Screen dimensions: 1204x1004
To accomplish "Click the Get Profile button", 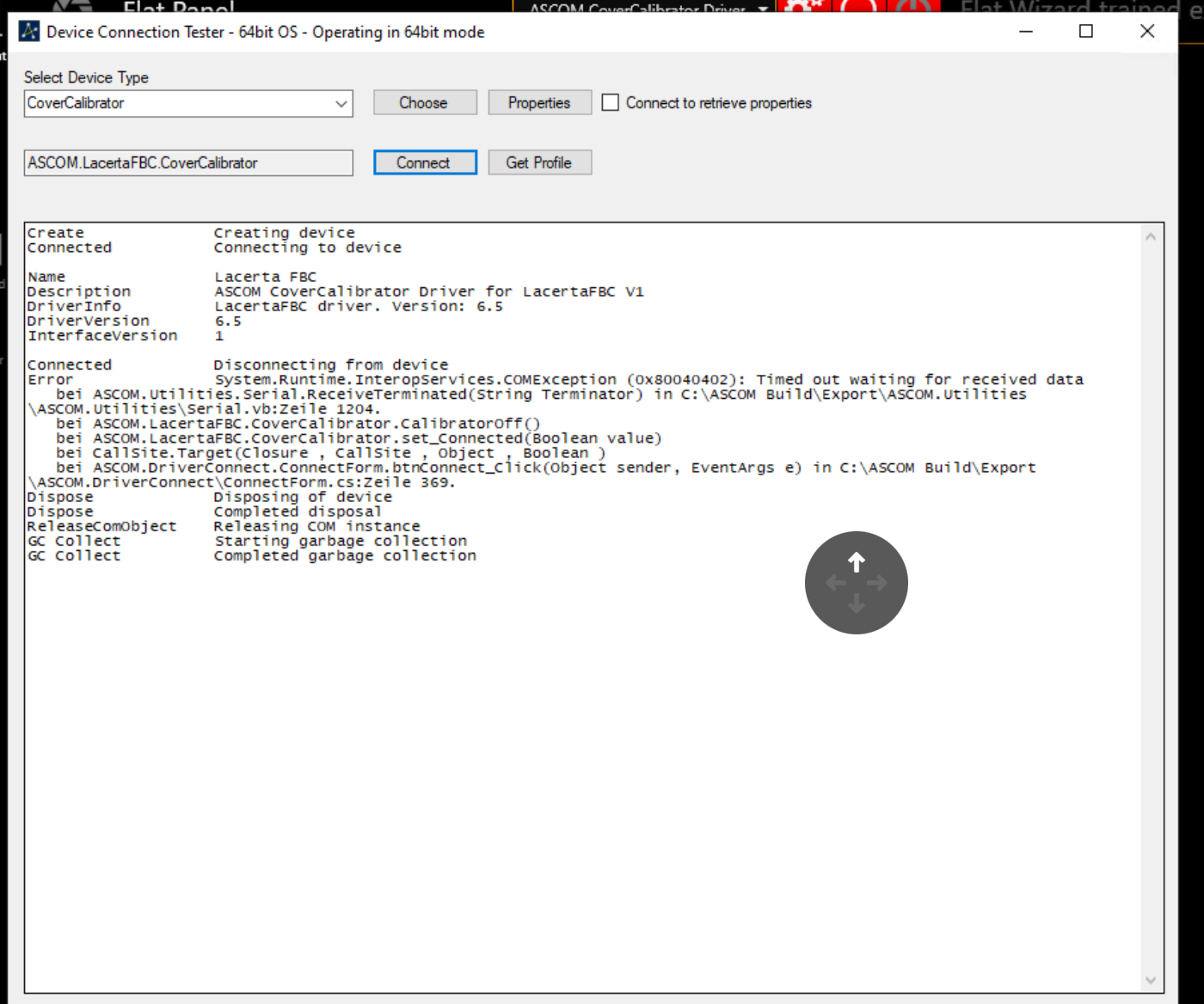I will click(x=539, y=162).
